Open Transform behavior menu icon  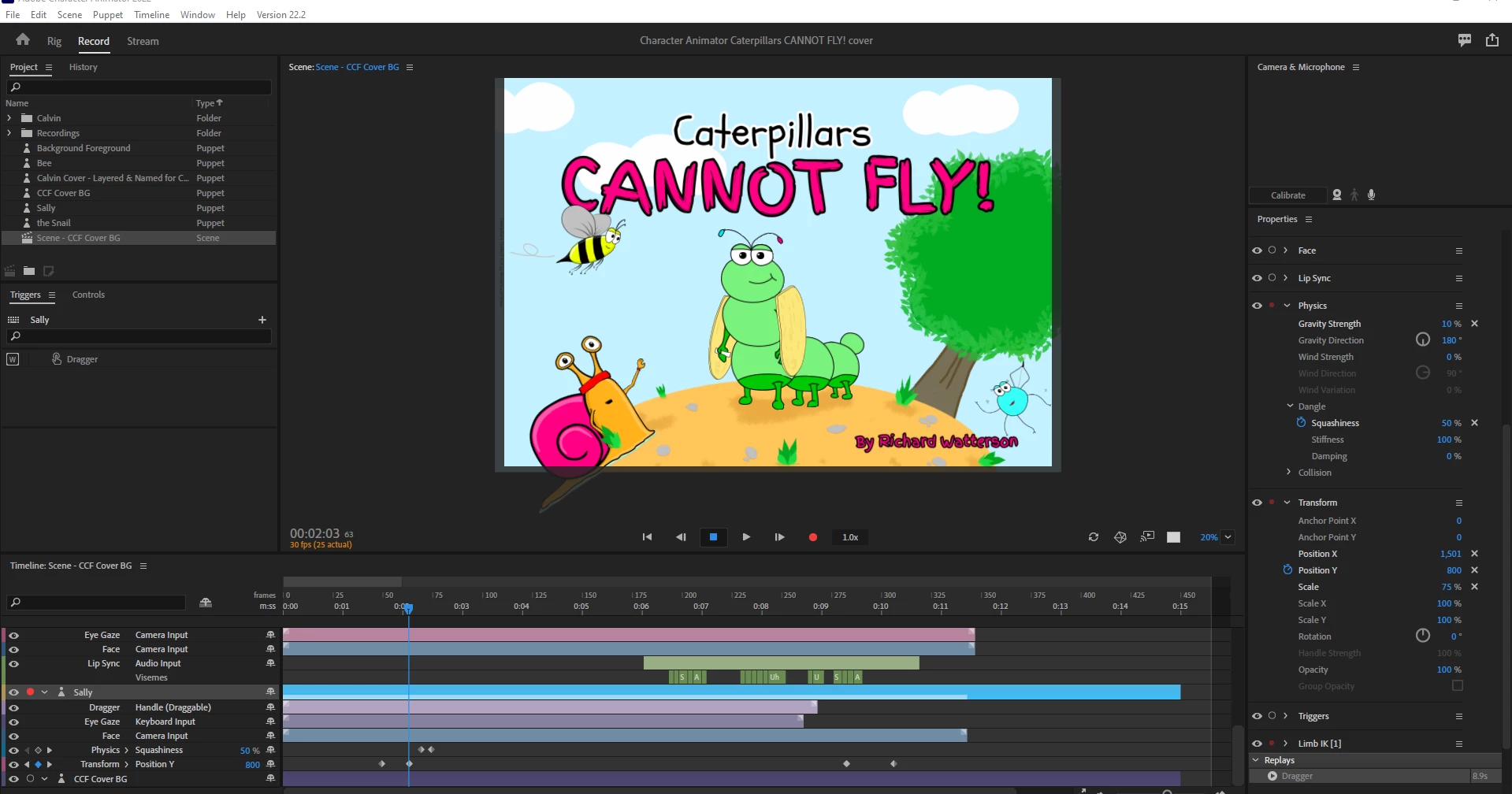coord(1459,503)
